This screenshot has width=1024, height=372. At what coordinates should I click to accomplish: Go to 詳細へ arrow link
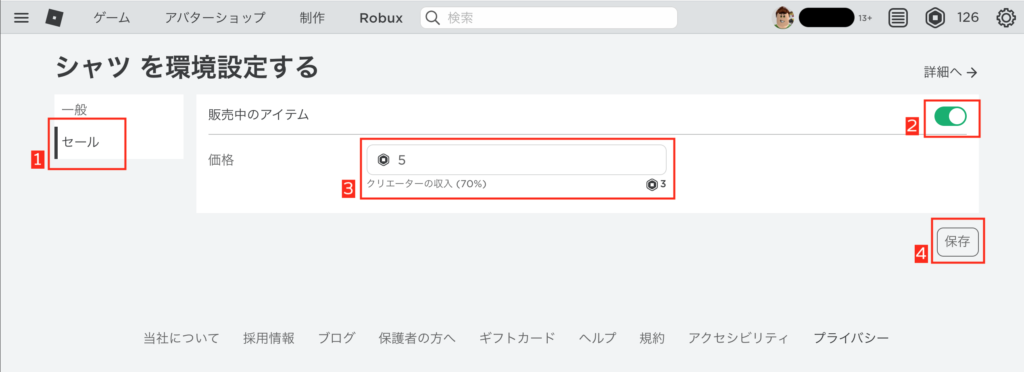pos(950,72)
